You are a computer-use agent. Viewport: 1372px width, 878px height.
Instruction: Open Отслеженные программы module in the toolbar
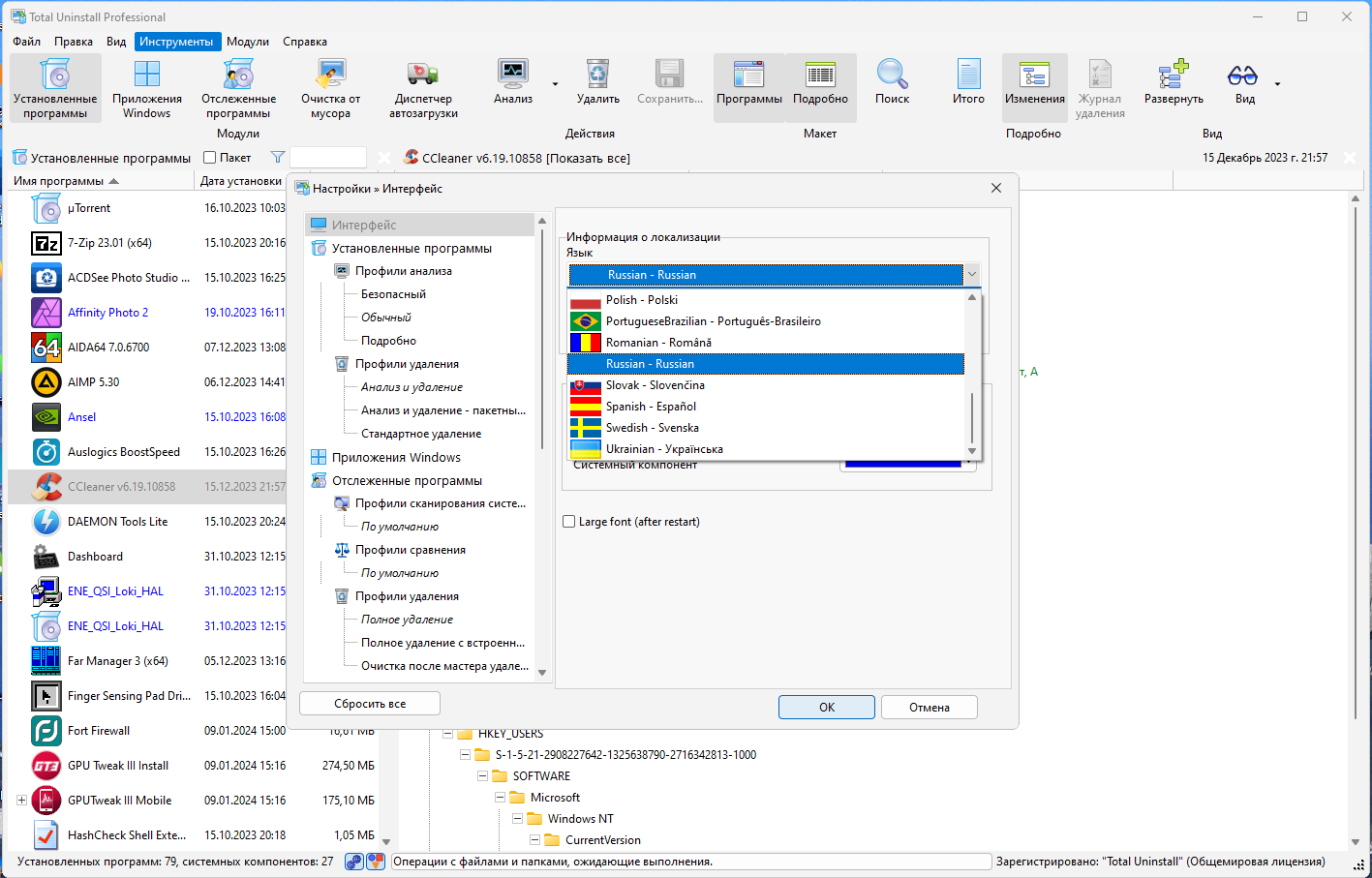(238, 88)
